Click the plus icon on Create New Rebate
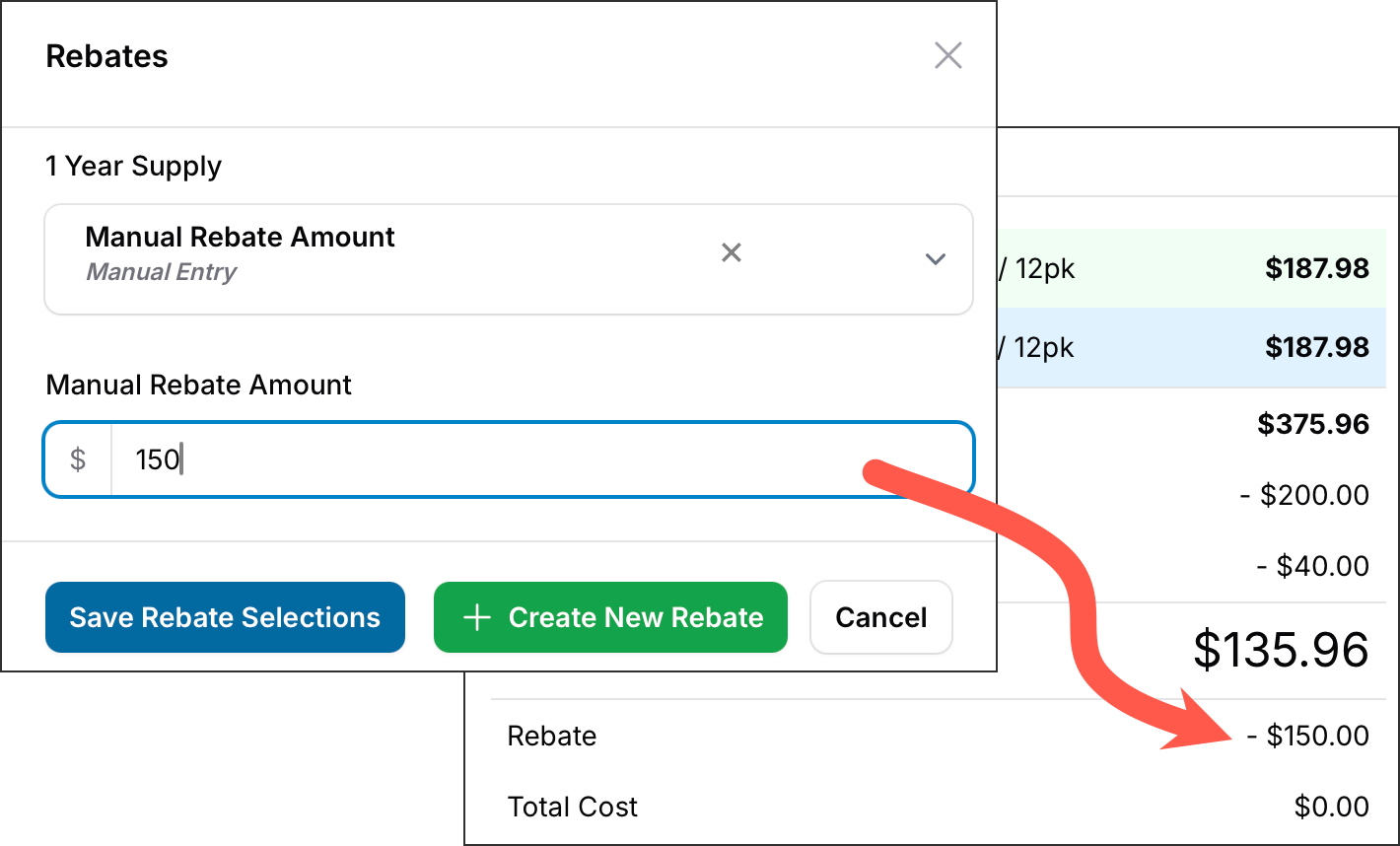This screenshot has height=846, width=1400. click(477, 618)
